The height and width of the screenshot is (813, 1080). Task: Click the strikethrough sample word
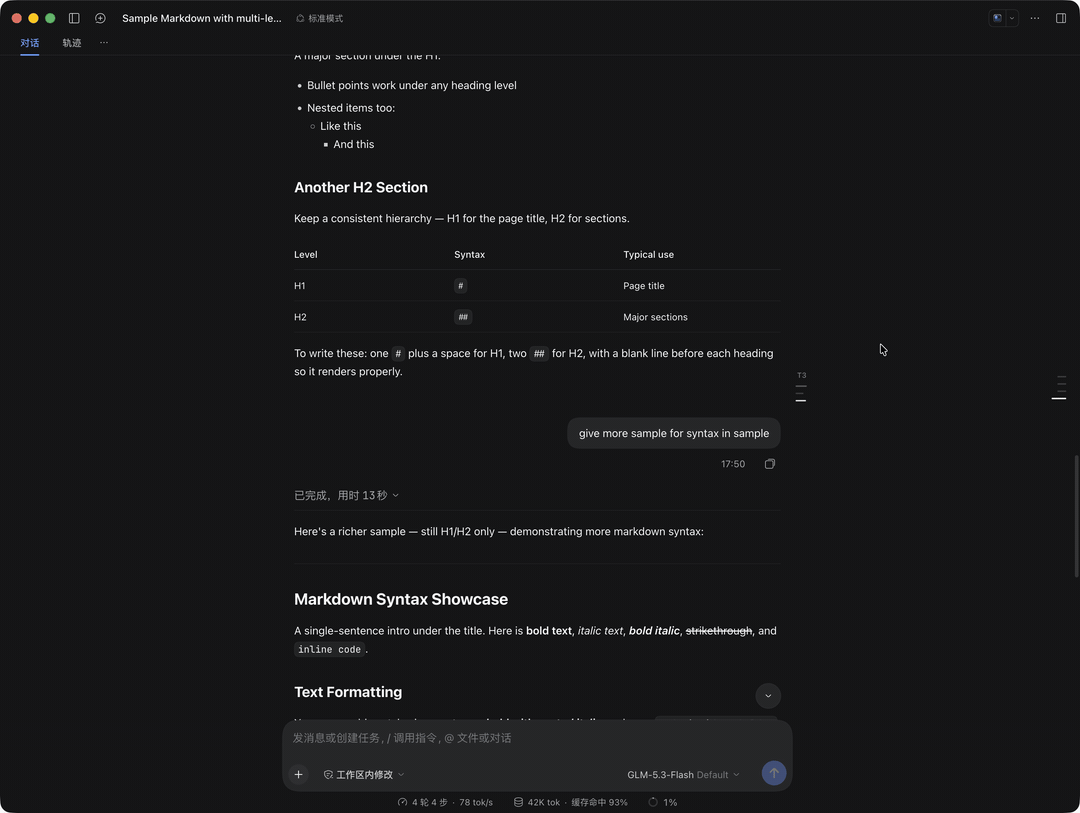[x=718, y=630]
